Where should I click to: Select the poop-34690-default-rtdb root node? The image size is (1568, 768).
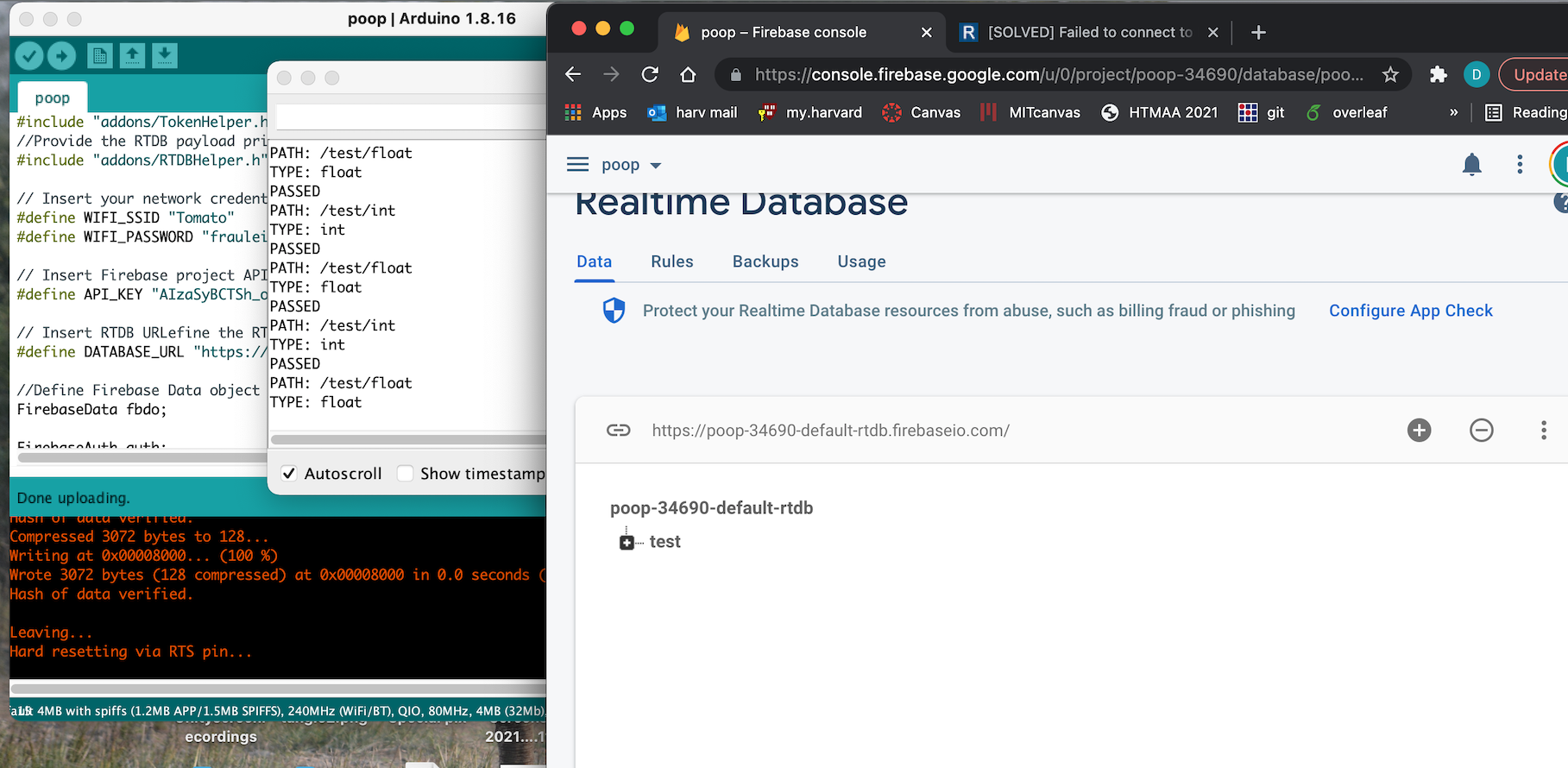711,508
